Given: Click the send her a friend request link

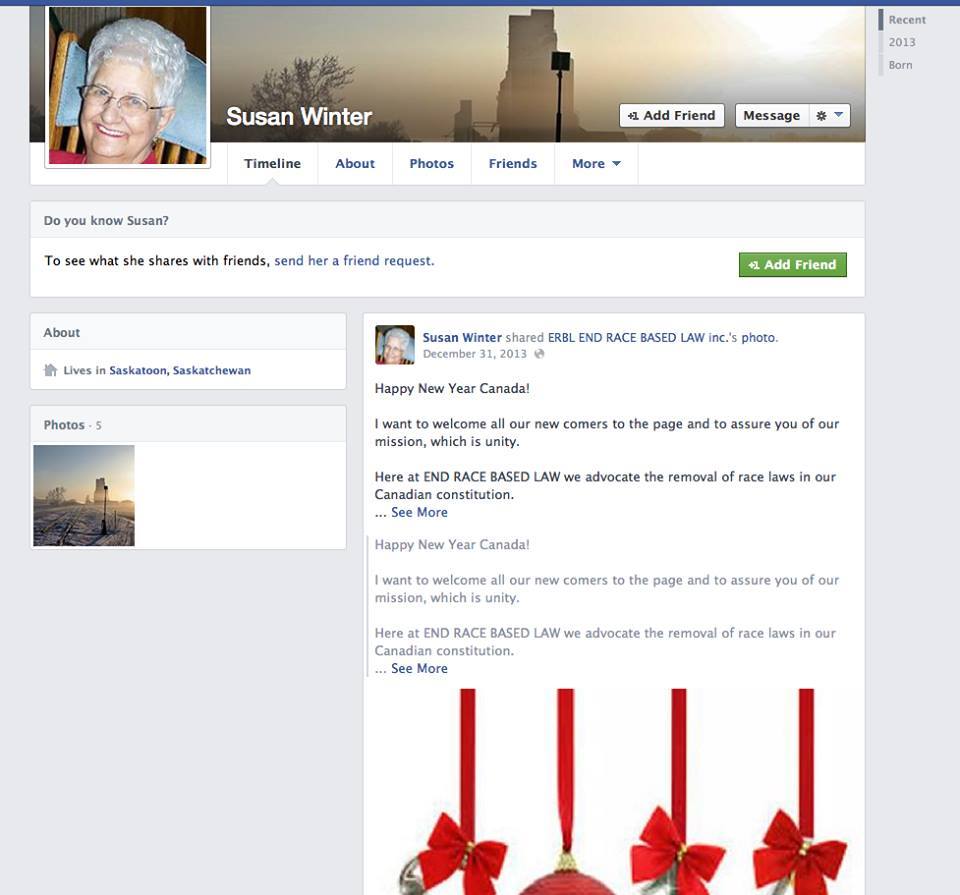Looking at the screenshot, I should [354, 261].
